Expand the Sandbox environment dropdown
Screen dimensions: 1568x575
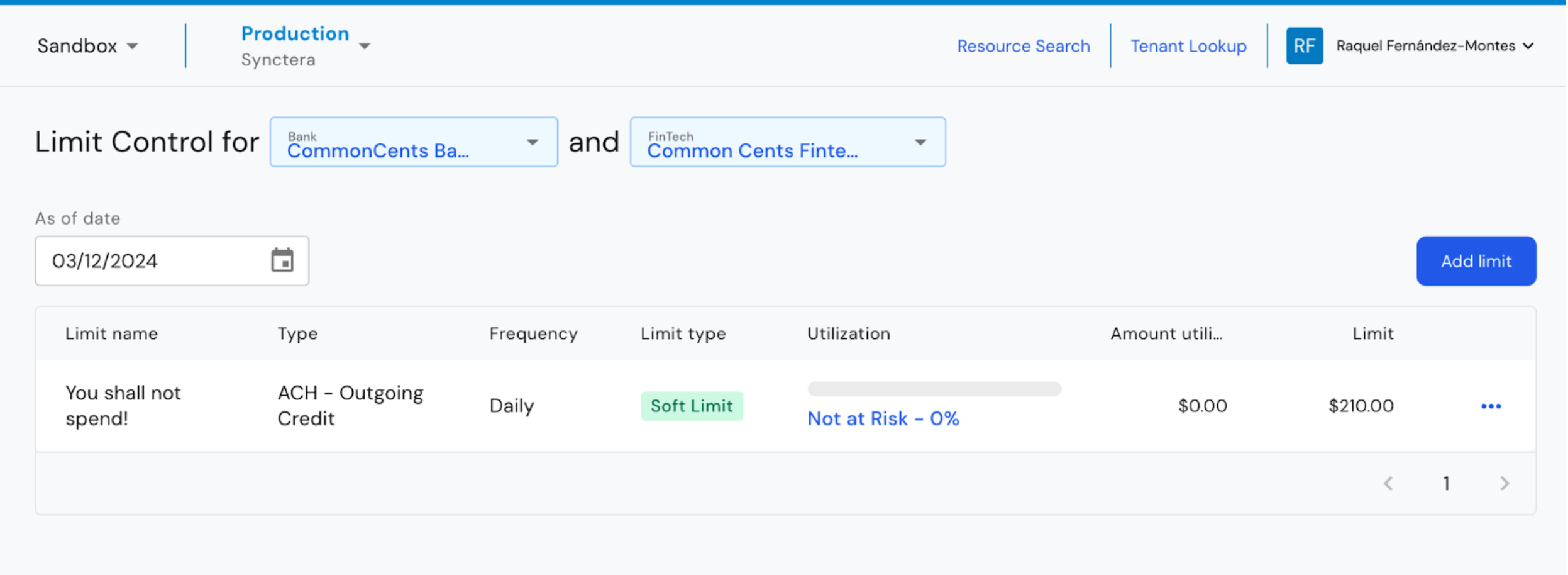coord(87,46)
